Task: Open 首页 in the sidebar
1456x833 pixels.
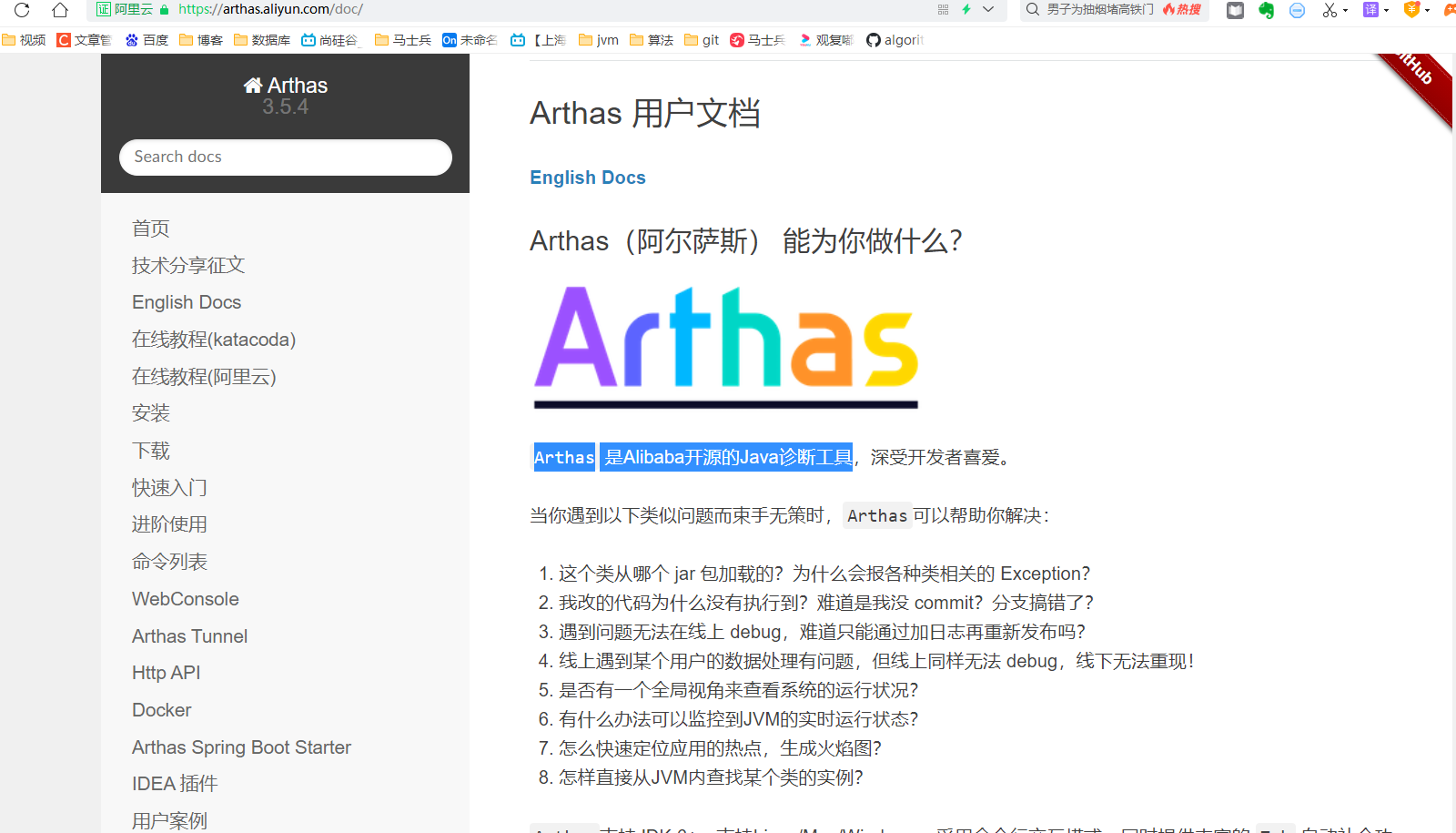Action: click(150, 229)
